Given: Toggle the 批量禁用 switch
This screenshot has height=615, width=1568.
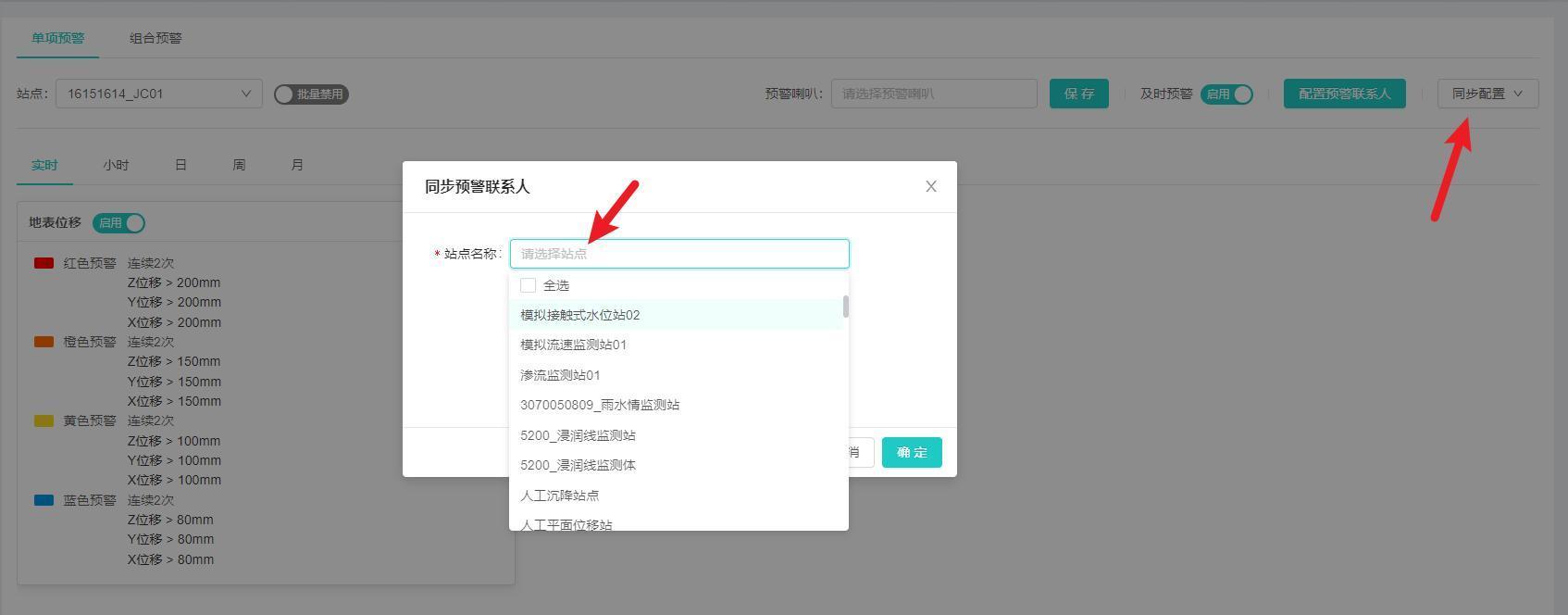Looking at the screenshot, I should (311, 94).
